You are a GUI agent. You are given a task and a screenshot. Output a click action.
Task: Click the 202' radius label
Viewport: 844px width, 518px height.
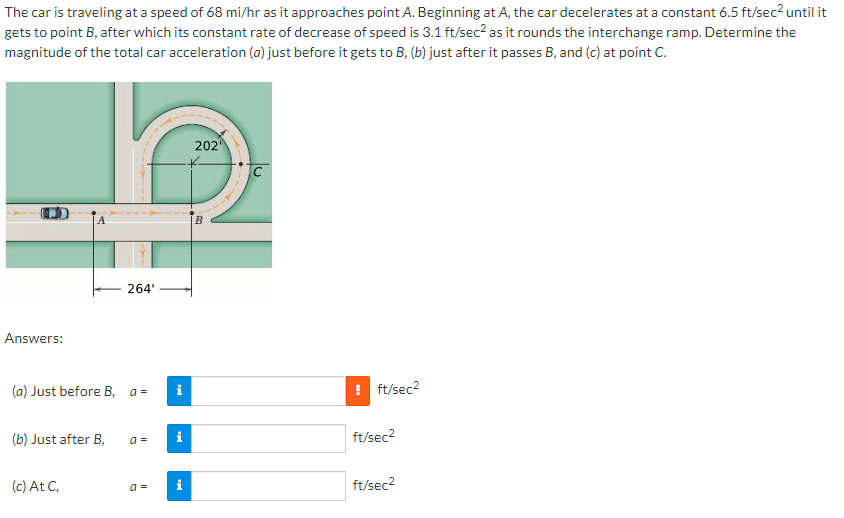(x=208, y=146)
